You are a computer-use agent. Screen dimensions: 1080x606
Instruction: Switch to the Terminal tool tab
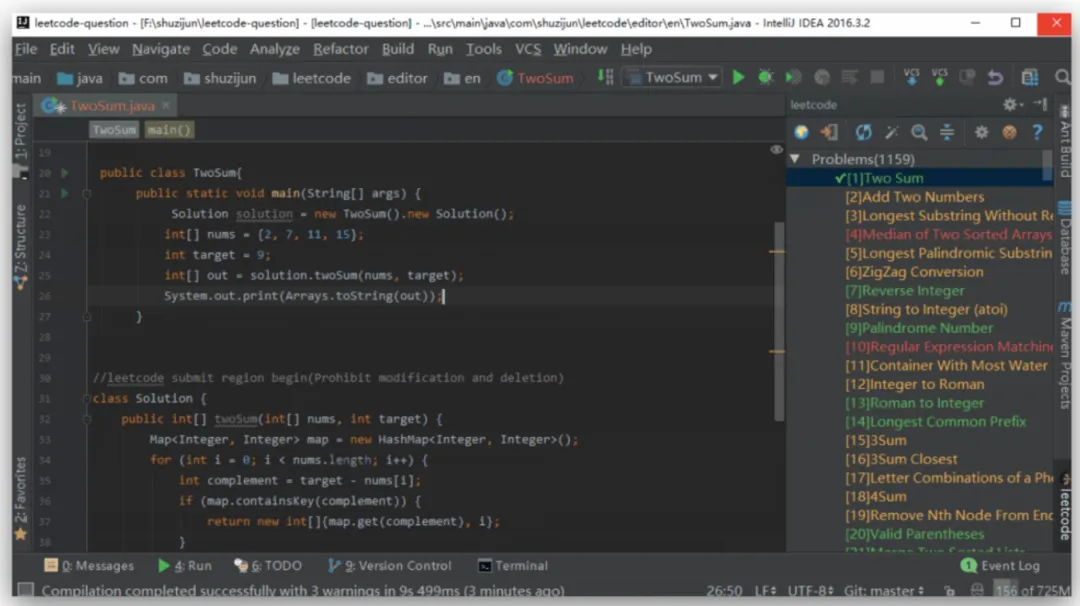(x=513, y=566)
